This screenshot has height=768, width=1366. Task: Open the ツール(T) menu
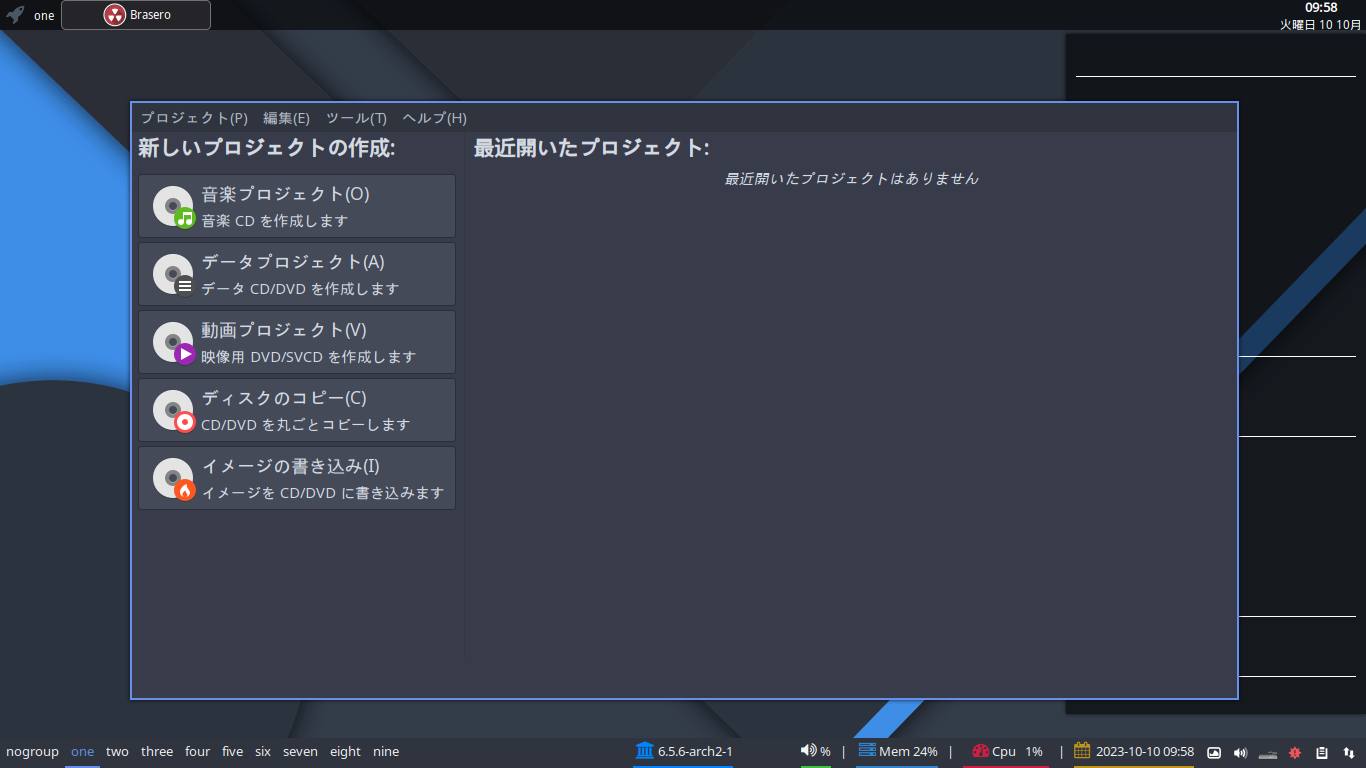click(356, 118)
